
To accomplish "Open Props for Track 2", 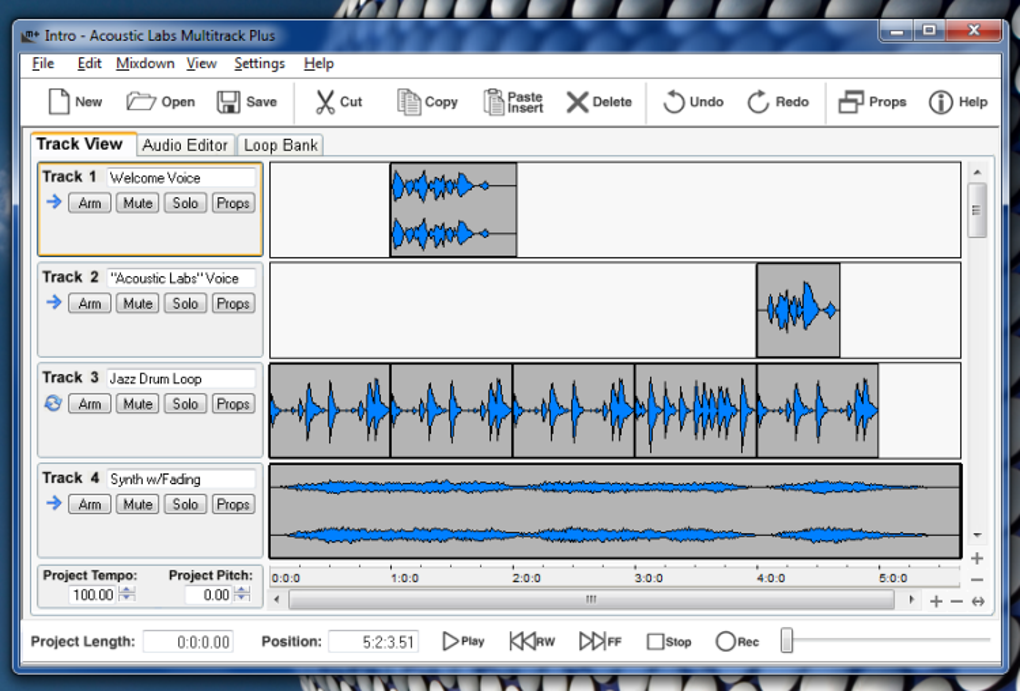I will [x=233, y=303].
